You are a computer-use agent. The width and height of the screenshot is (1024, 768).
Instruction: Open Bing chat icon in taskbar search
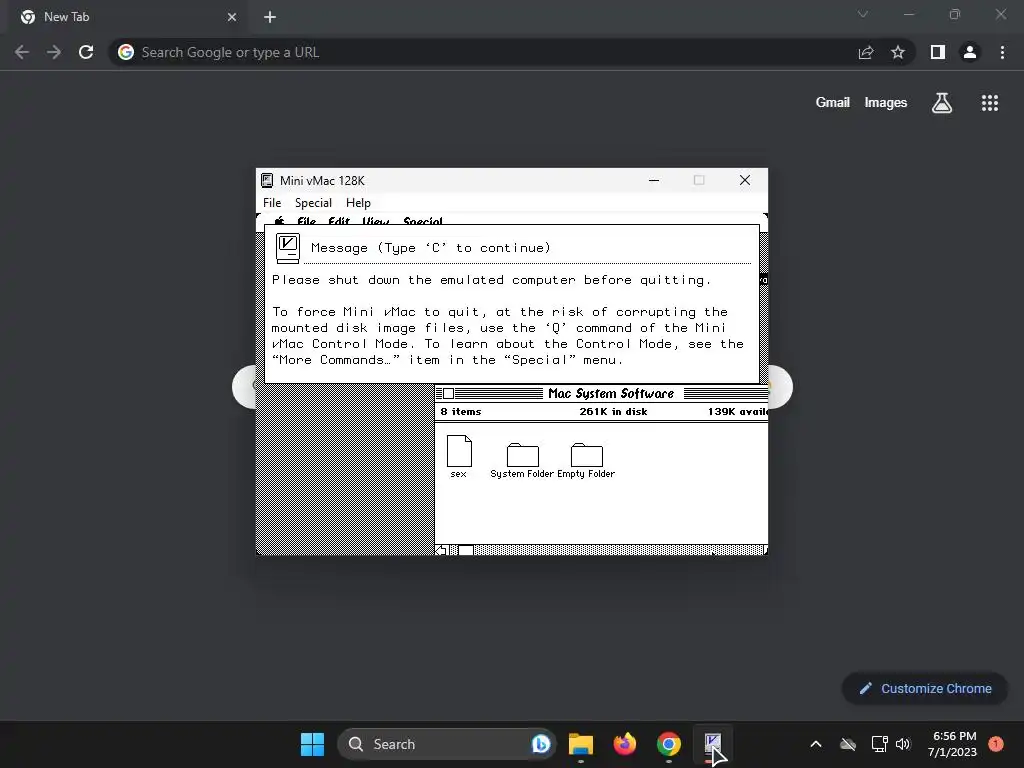pos(541,744)
